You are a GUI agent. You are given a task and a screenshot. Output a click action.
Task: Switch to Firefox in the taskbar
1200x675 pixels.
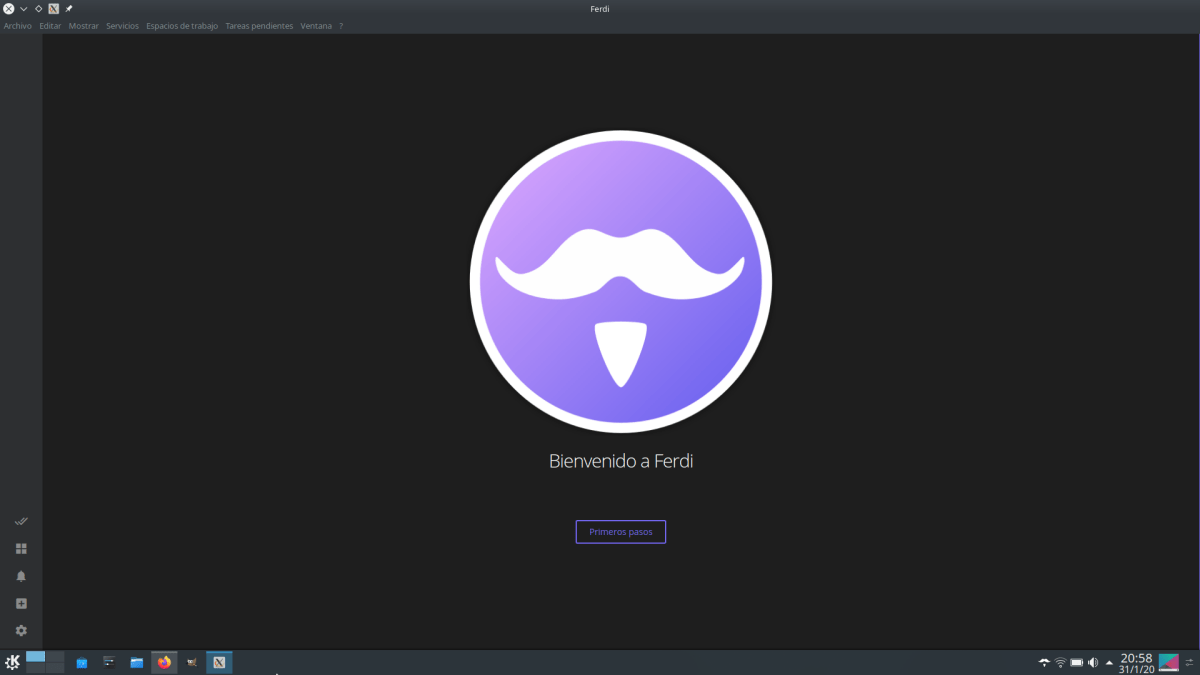[x=164, y=662]
